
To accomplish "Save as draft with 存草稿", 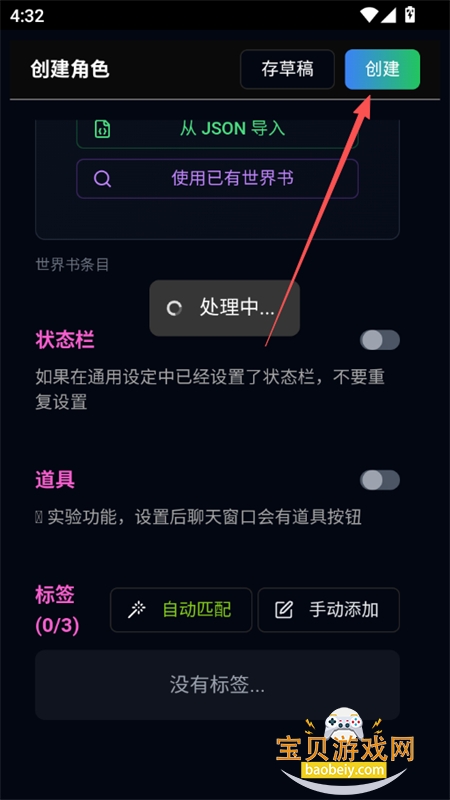I will tap(287, 69).
